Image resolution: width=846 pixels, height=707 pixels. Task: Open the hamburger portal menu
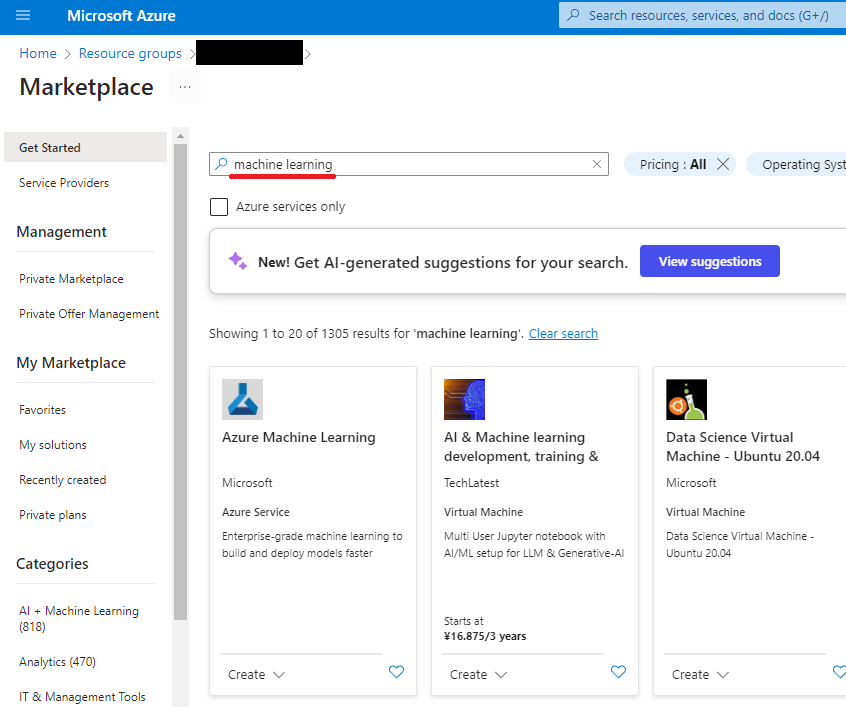(x=23, y=15)
